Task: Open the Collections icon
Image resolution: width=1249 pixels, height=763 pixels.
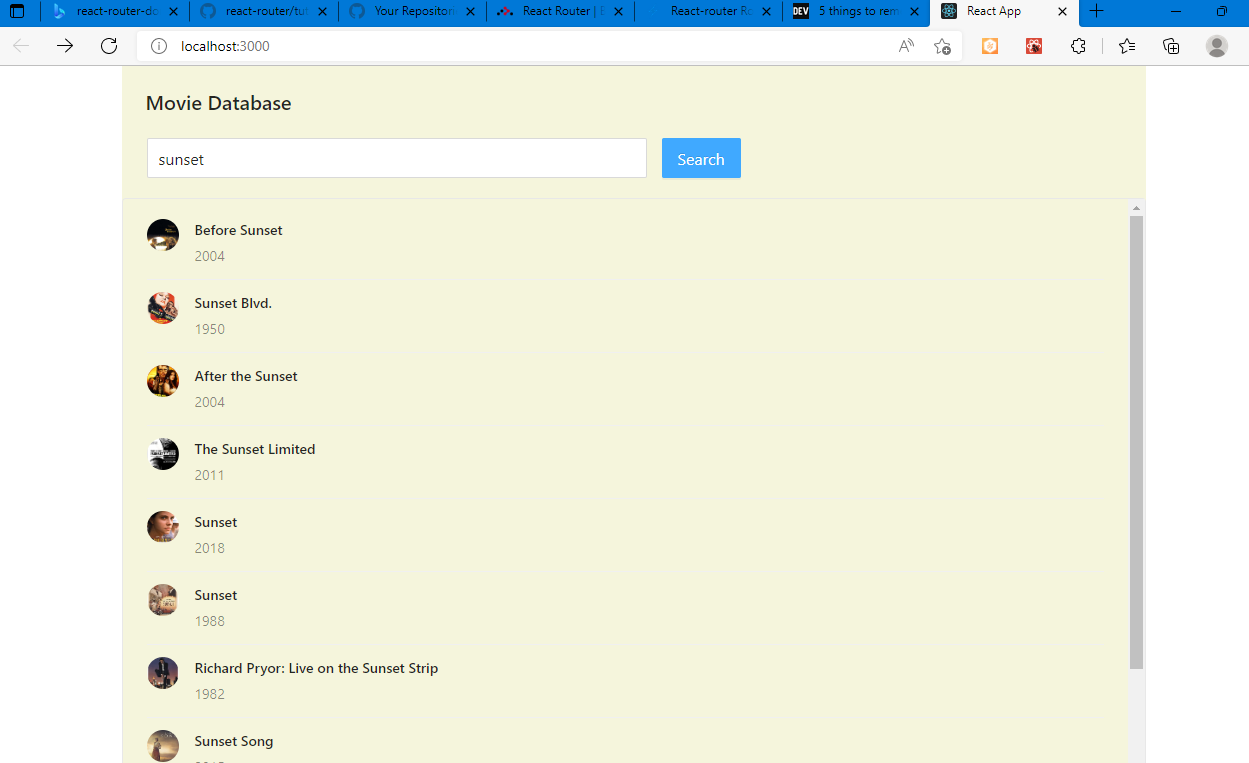Action: [x=1171, y=46]
